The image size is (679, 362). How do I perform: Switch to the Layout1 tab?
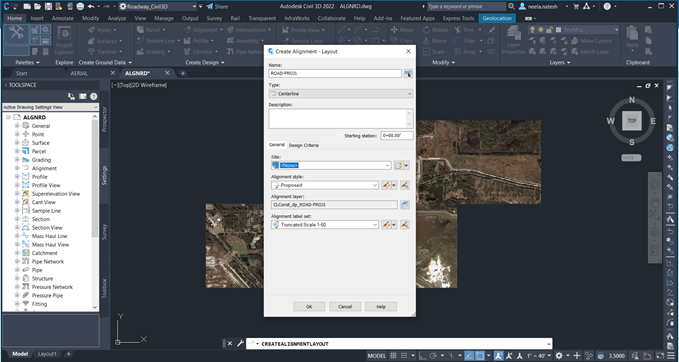47,354
